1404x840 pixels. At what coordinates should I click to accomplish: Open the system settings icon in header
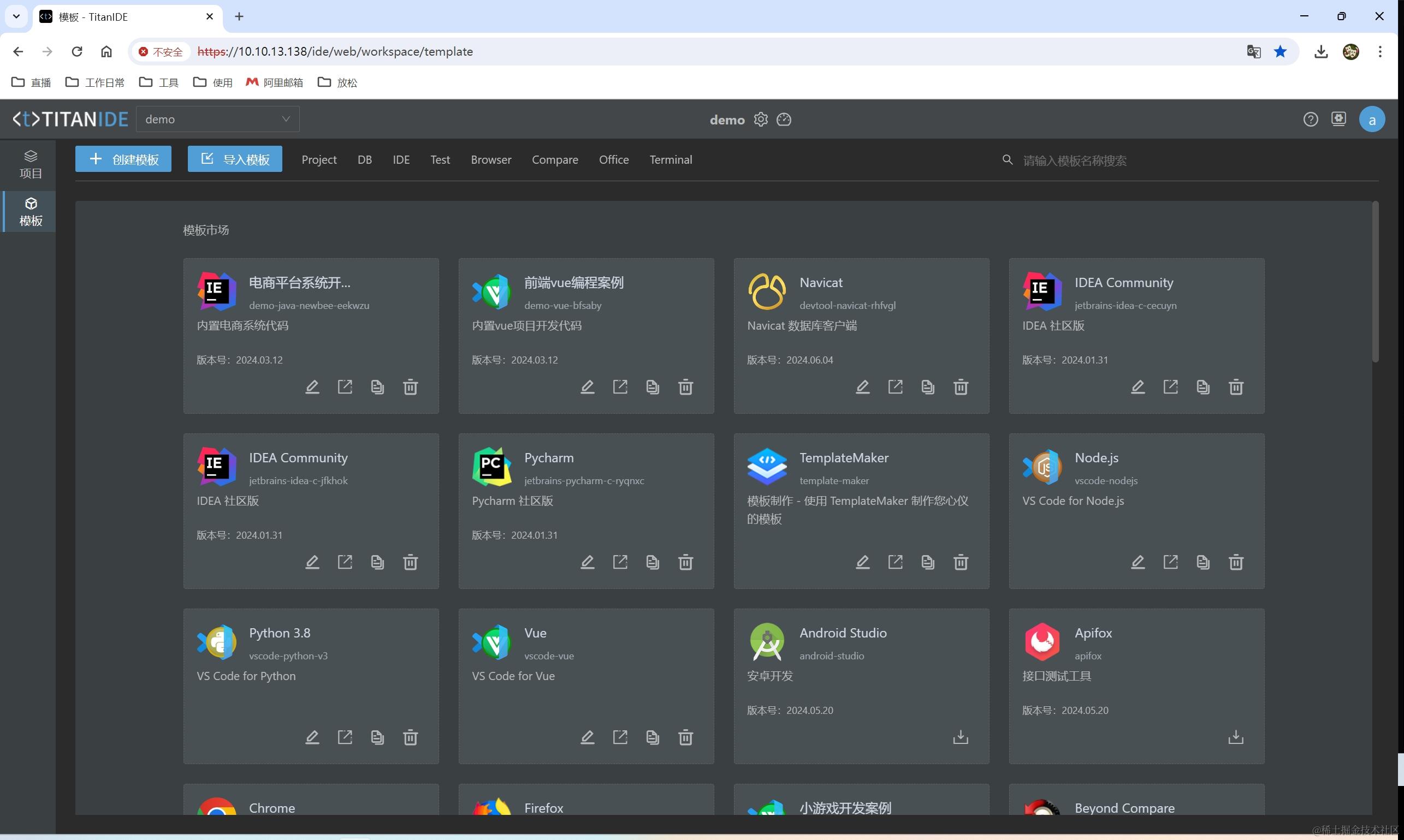1339,119
